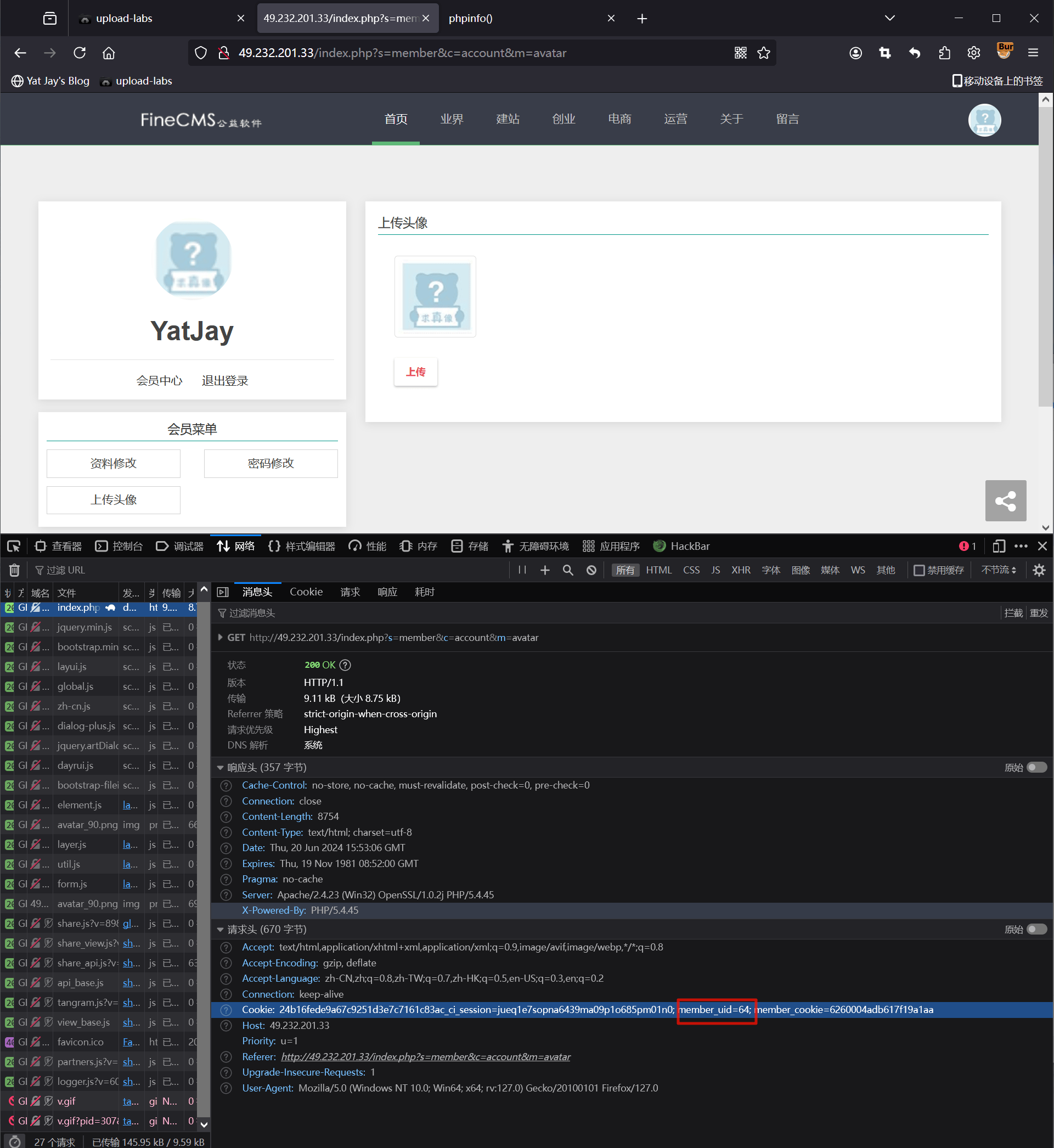The width and height of the screenshot is (1054, 1148).
Task: Expand the GET request URL line
Action: (x=220, y=638)
